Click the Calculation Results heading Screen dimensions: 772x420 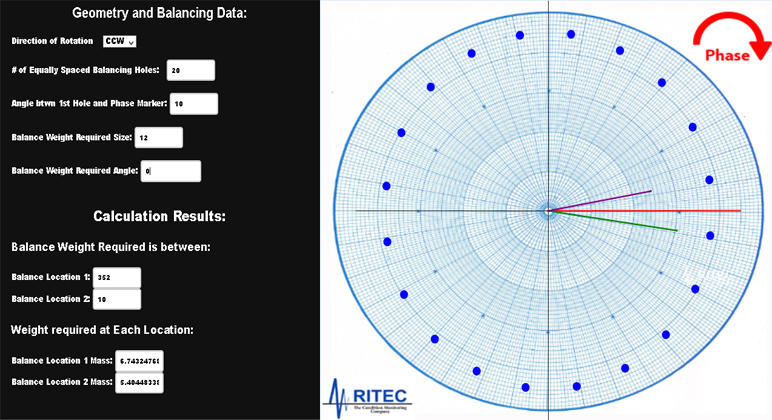(x=160, y=216)
